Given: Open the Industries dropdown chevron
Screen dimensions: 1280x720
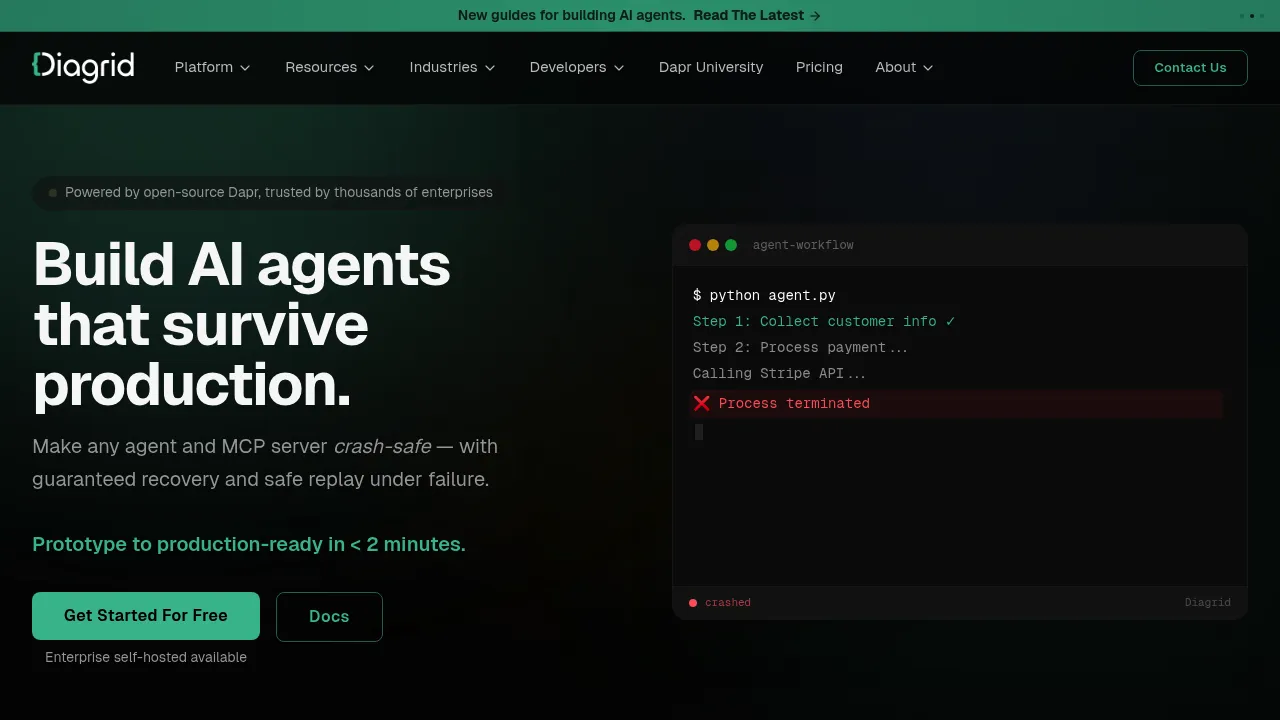Looking at the screenshot, I should click(490, 68).
